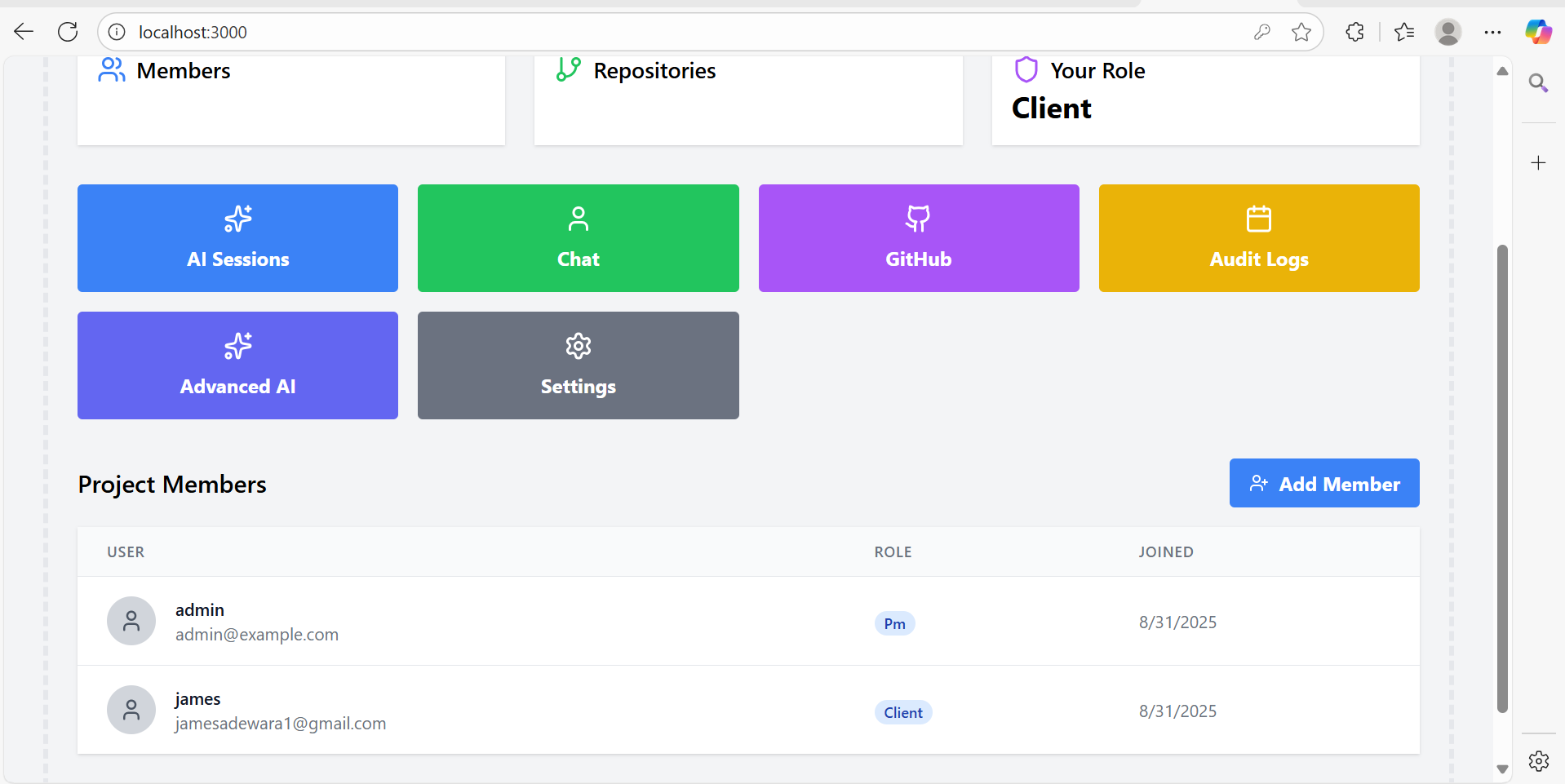This screenshot has height=784, width=1565.
Task: Click the Add Member button
Action: (1323, 483)
